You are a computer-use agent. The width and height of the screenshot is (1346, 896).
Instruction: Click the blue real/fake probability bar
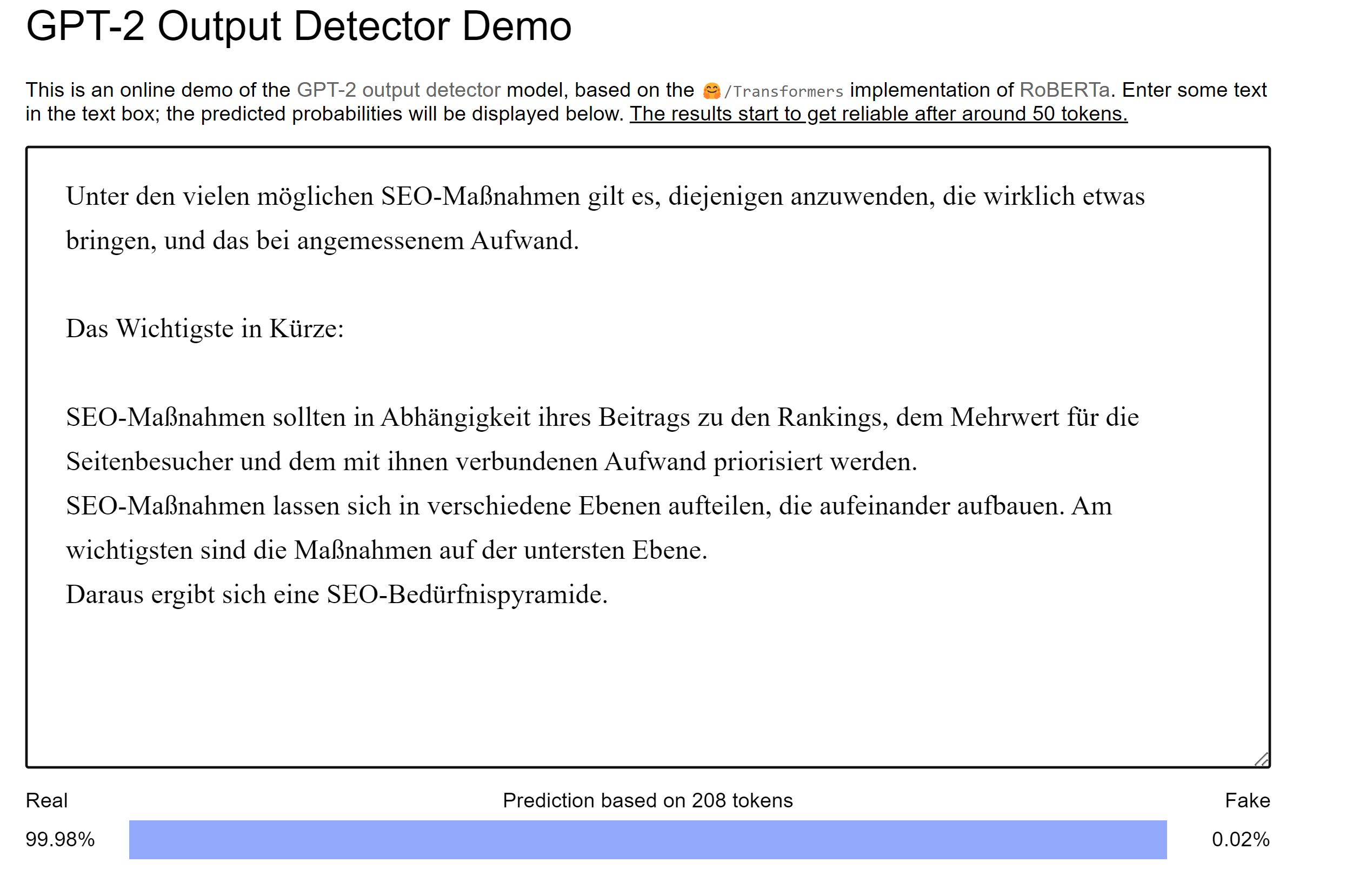(x=648, y=839)
